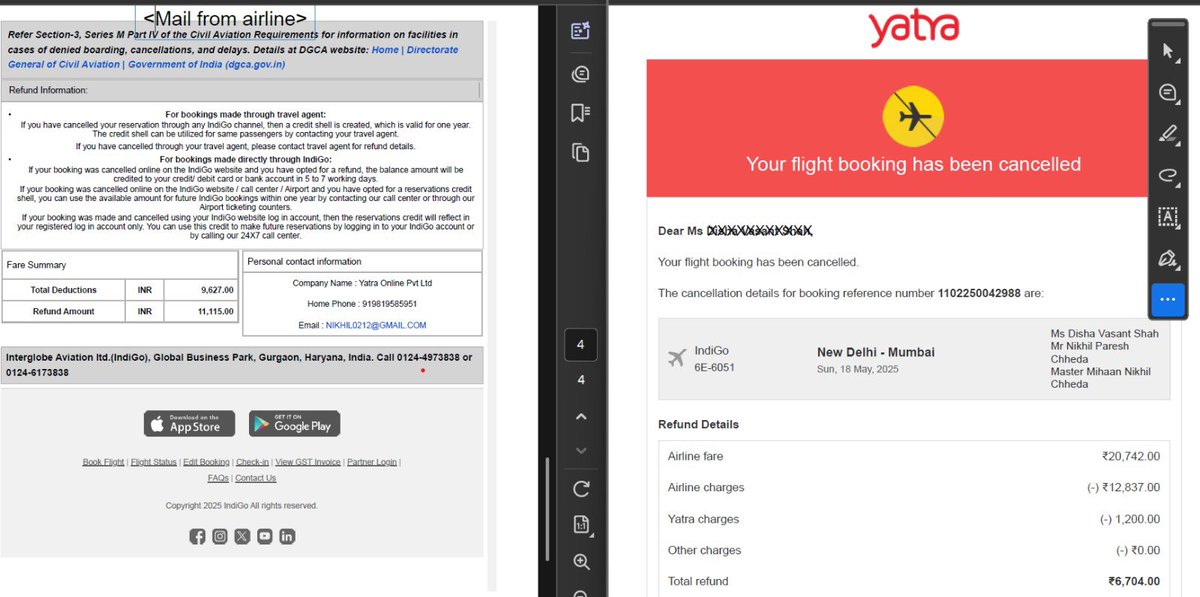Open the Check-in link
Image resolution: width=1200 pixels, height=597 pixels.
pos(252,462)
